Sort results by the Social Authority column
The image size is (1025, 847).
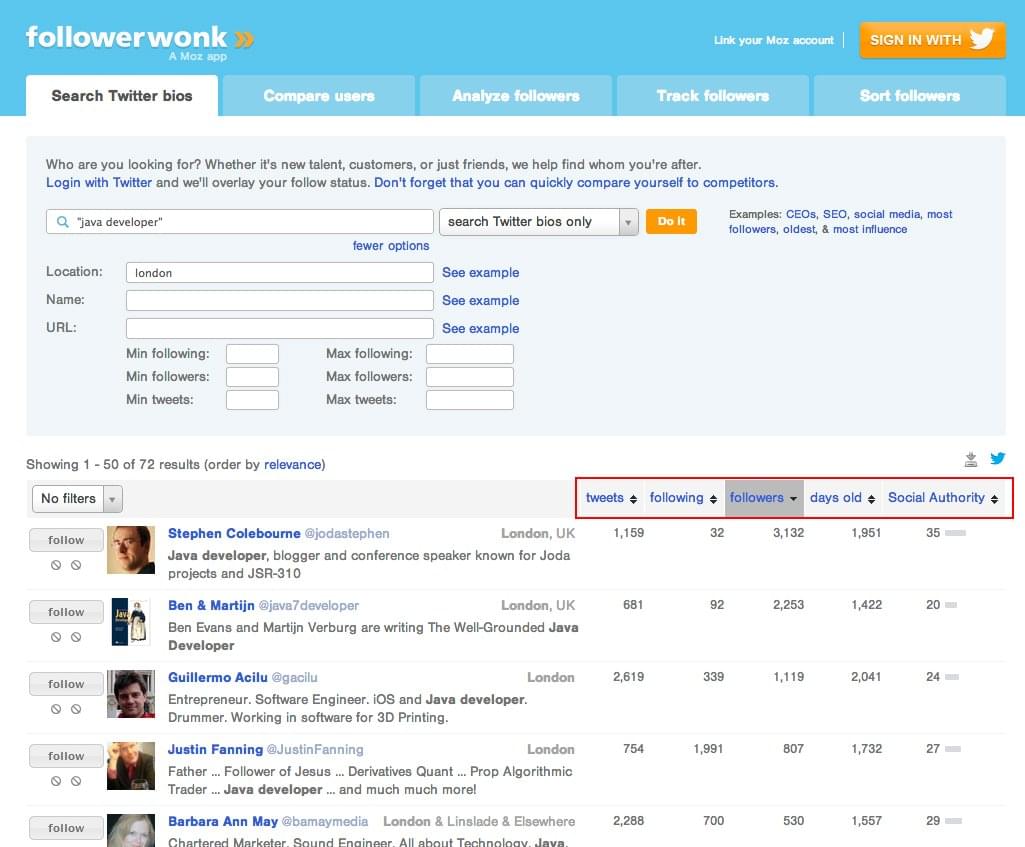[943, 498]
